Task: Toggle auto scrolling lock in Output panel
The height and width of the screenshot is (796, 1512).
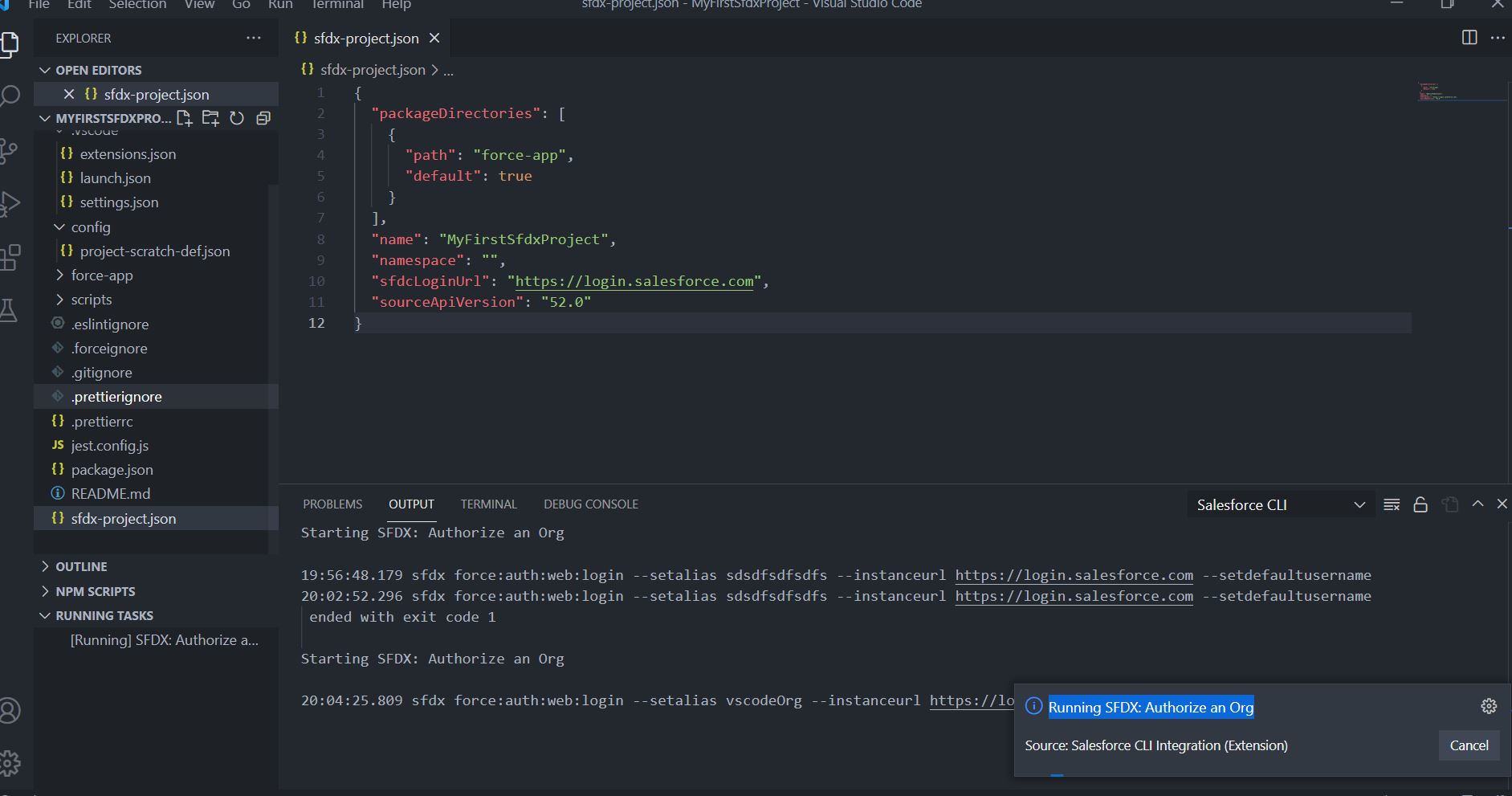Action: [x=1420, y=504]
